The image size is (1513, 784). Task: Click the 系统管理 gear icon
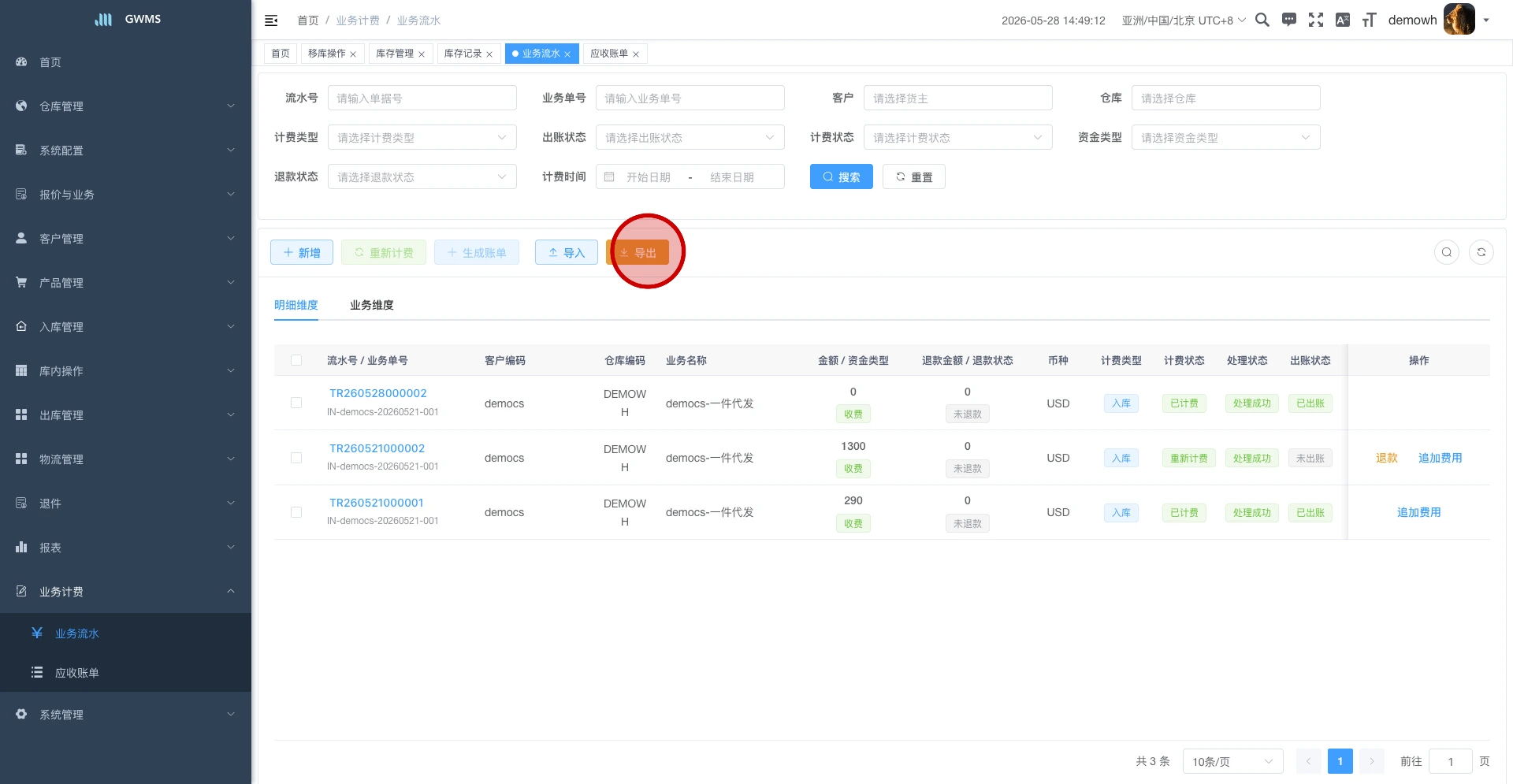click(x=21, y=714)
